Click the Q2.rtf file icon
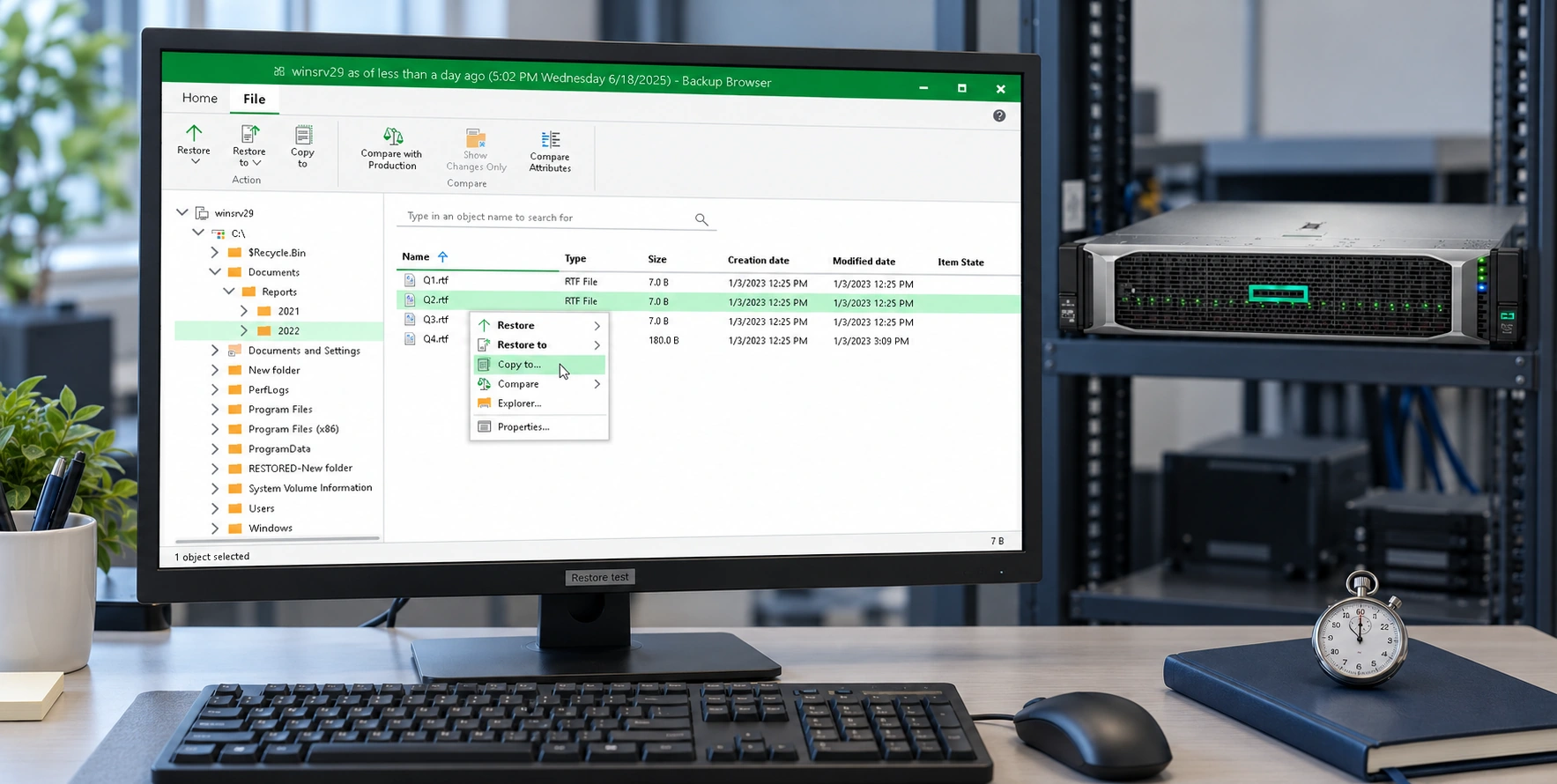Image resolution: width=1557 pixels, height=784 pixels. tap(410, 300)
